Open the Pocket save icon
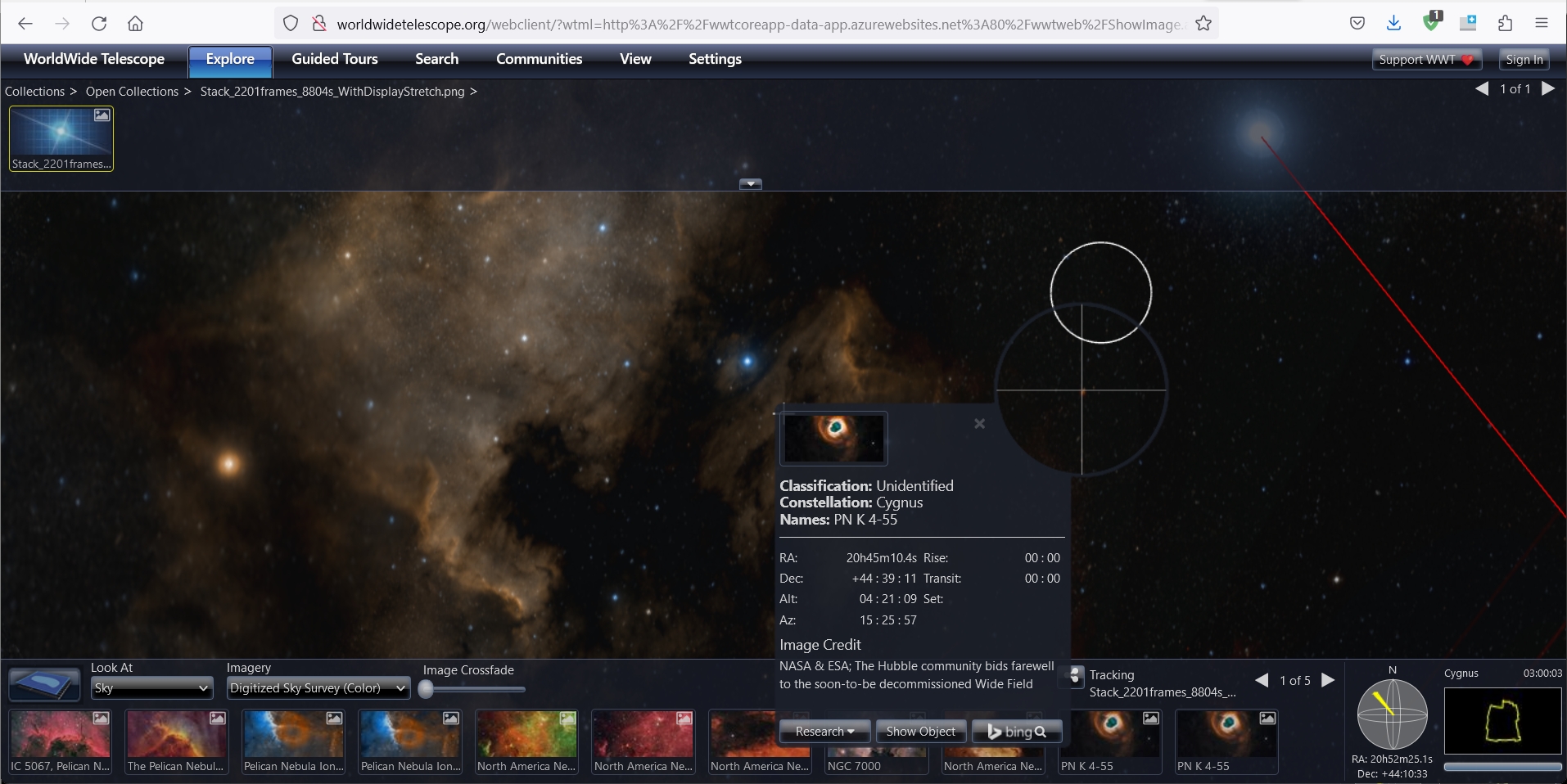 pyautogui.click(x=1357, y=24)
